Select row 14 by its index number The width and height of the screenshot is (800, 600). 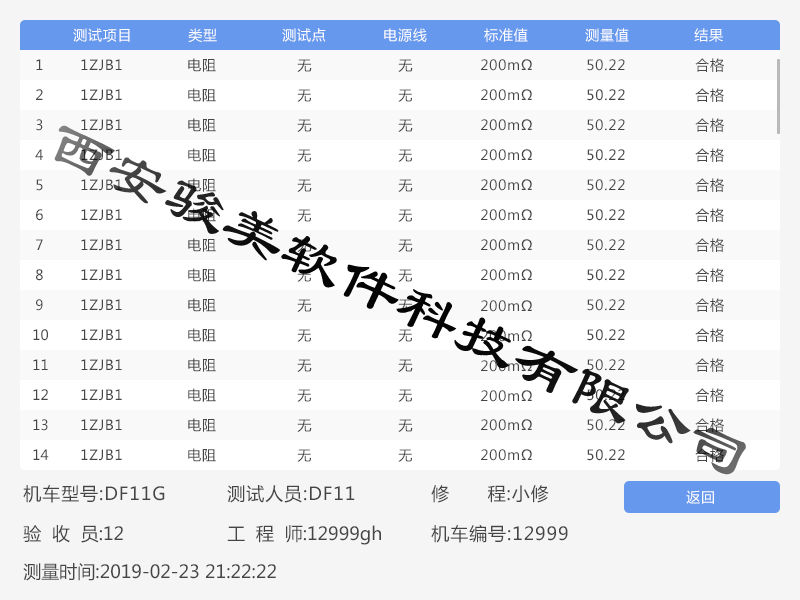point(40,456)
